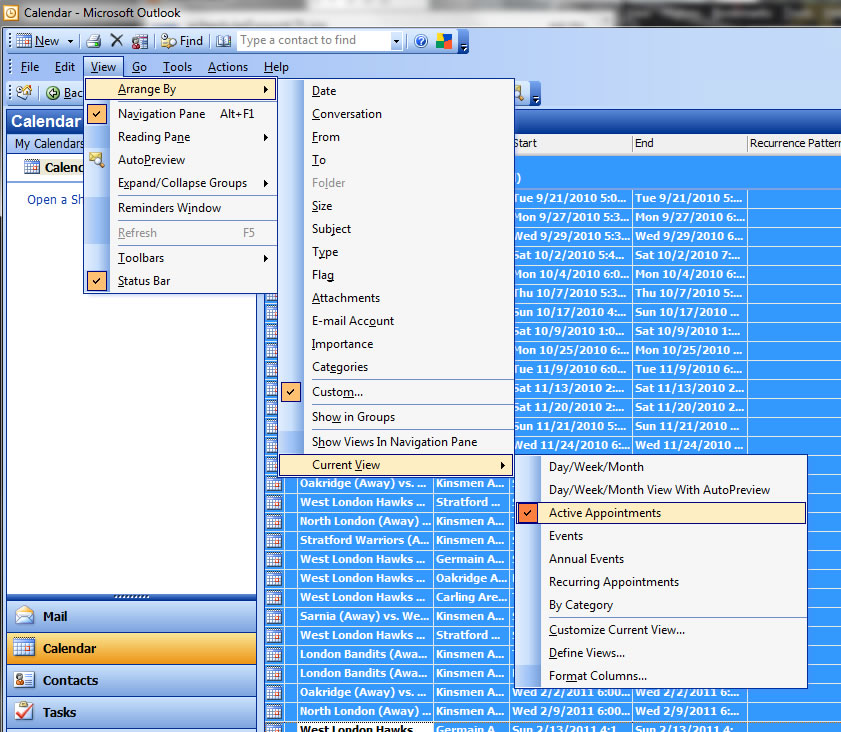Print using the toolbar printer icon
Viewport: 841px width, 732px height.
(x=94, y=41)
